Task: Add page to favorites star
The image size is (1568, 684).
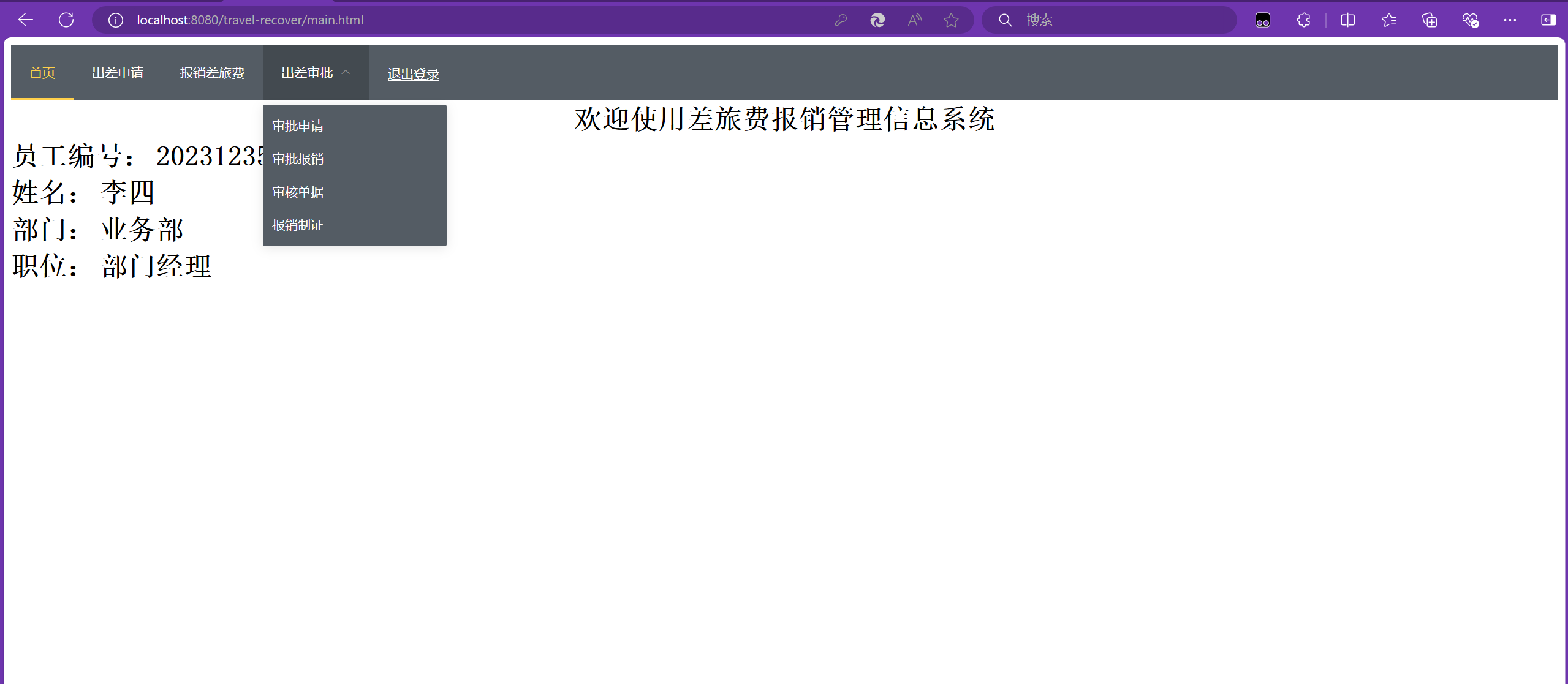Action: 951,20
